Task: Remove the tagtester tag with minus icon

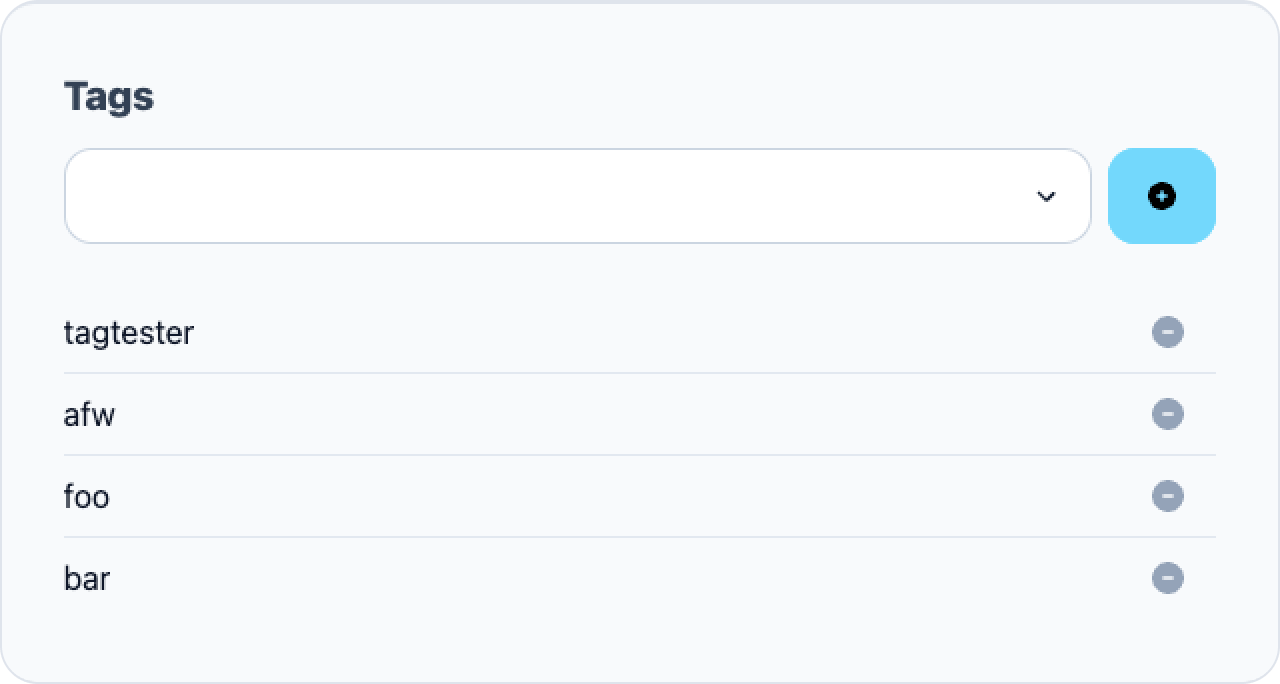Action: (1168, 332)
